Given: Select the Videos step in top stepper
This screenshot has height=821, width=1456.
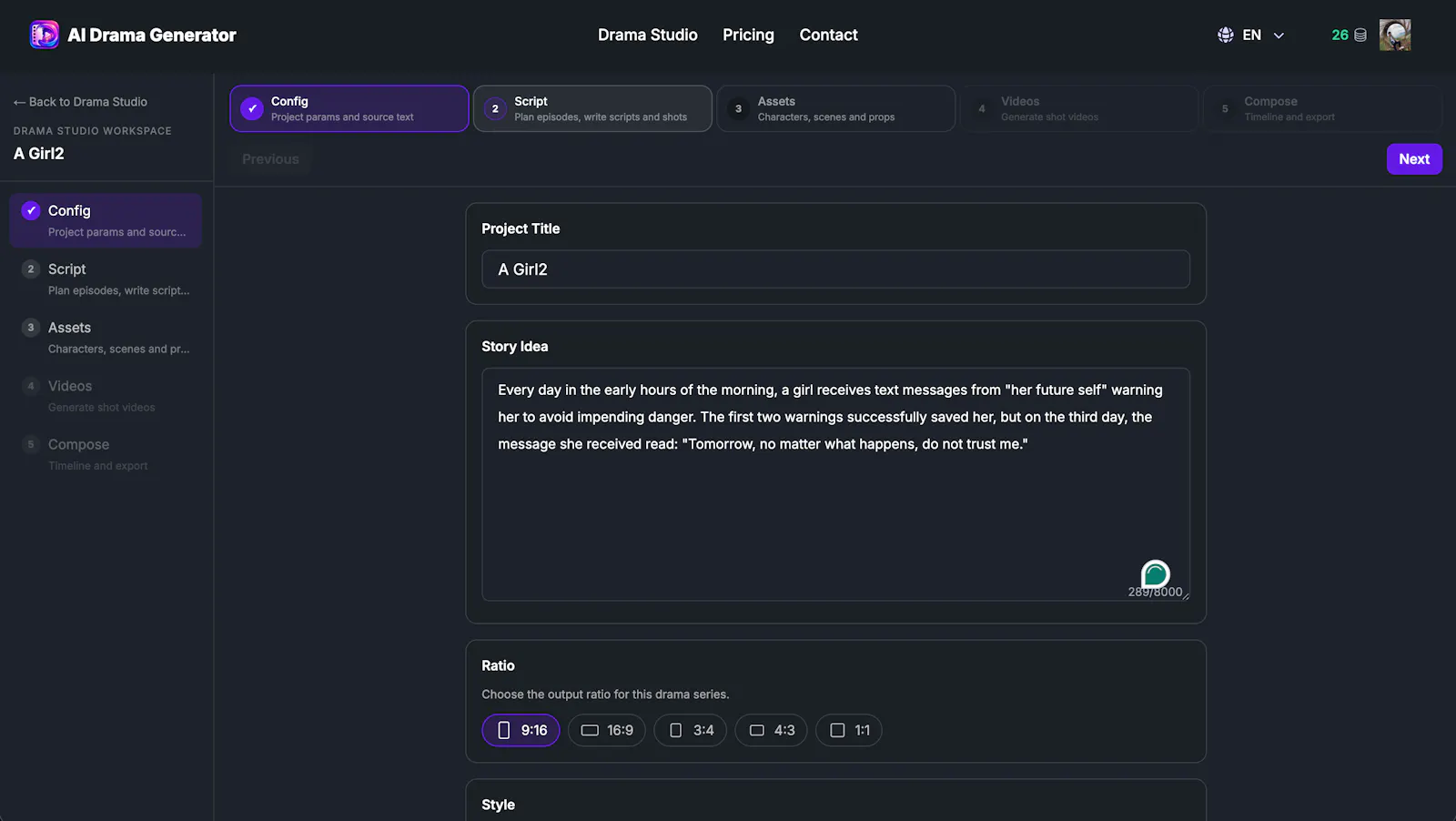Looking at the screenshot, I should point(1079,108).
